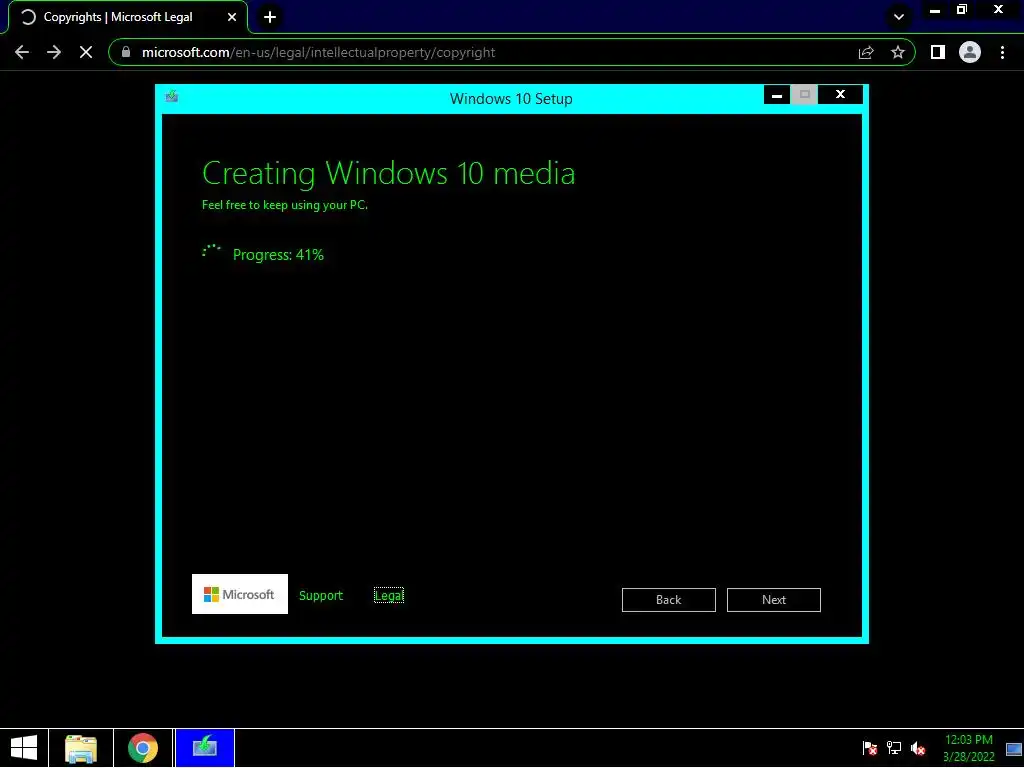Open the Support link in Setup
The width and height of the screenshot is (1024, 768).
(321, 596)
